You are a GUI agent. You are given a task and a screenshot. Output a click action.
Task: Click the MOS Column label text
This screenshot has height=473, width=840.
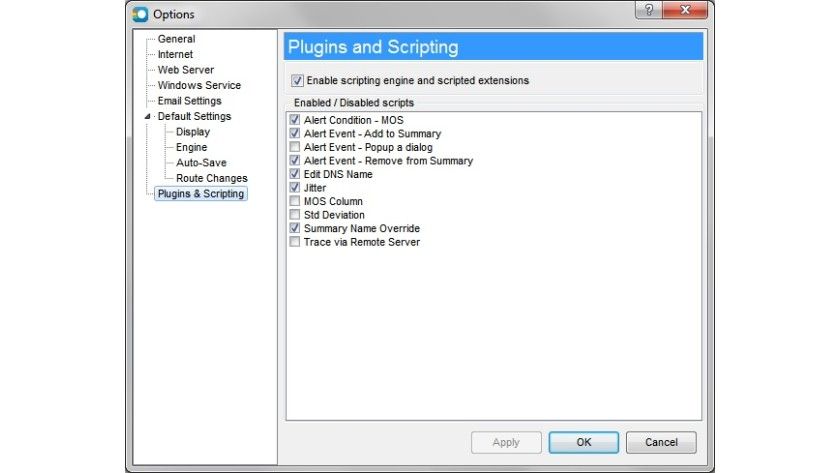pos(333,201)
